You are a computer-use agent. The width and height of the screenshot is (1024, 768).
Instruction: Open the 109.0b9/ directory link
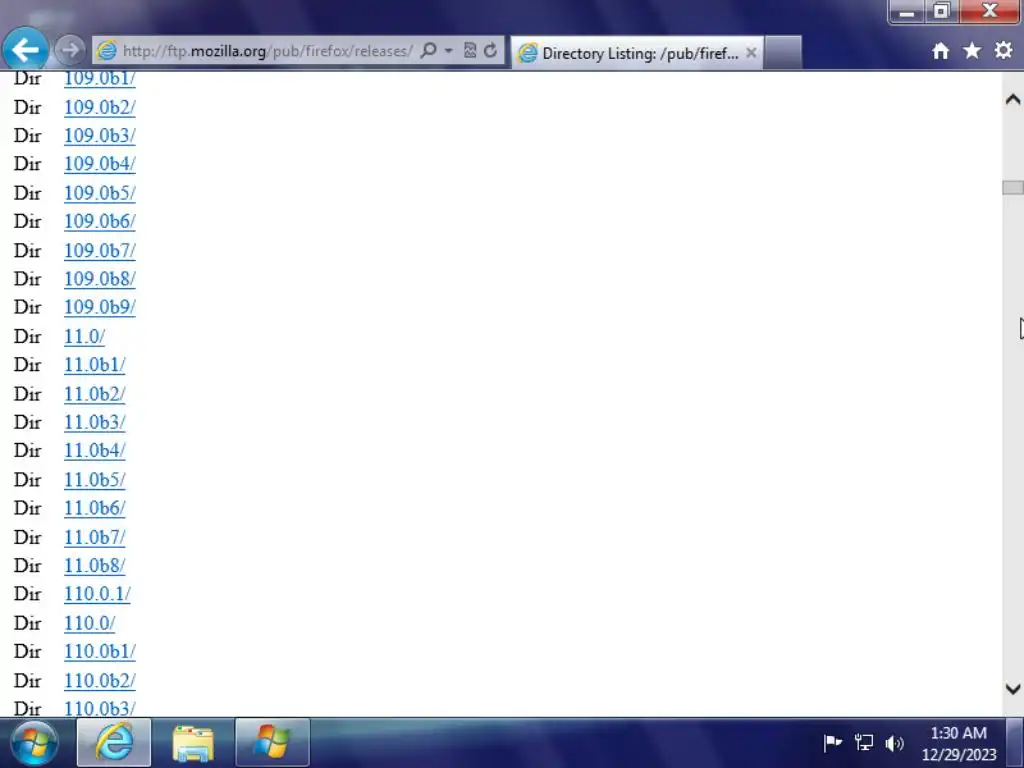(99, 307)
